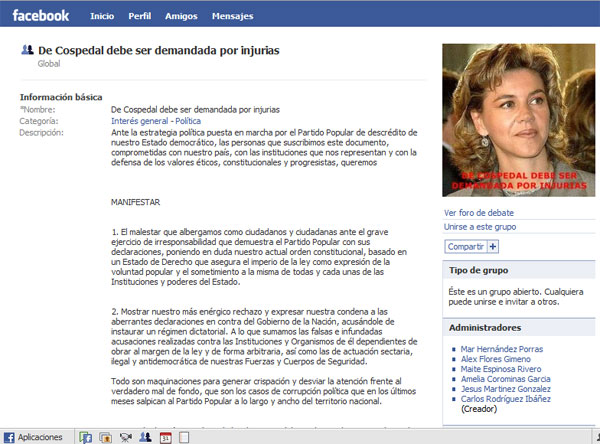
Task: Open Maite Espinosa Rivero profile
Action: (501, 369)
